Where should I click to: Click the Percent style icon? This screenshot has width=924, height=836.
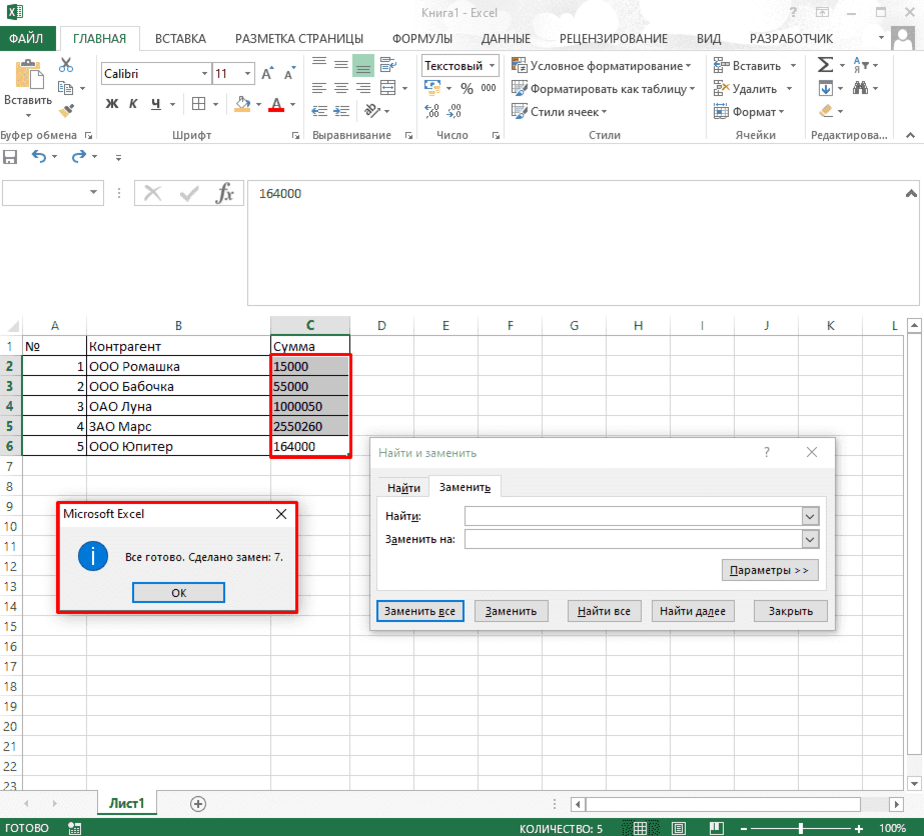467,88
